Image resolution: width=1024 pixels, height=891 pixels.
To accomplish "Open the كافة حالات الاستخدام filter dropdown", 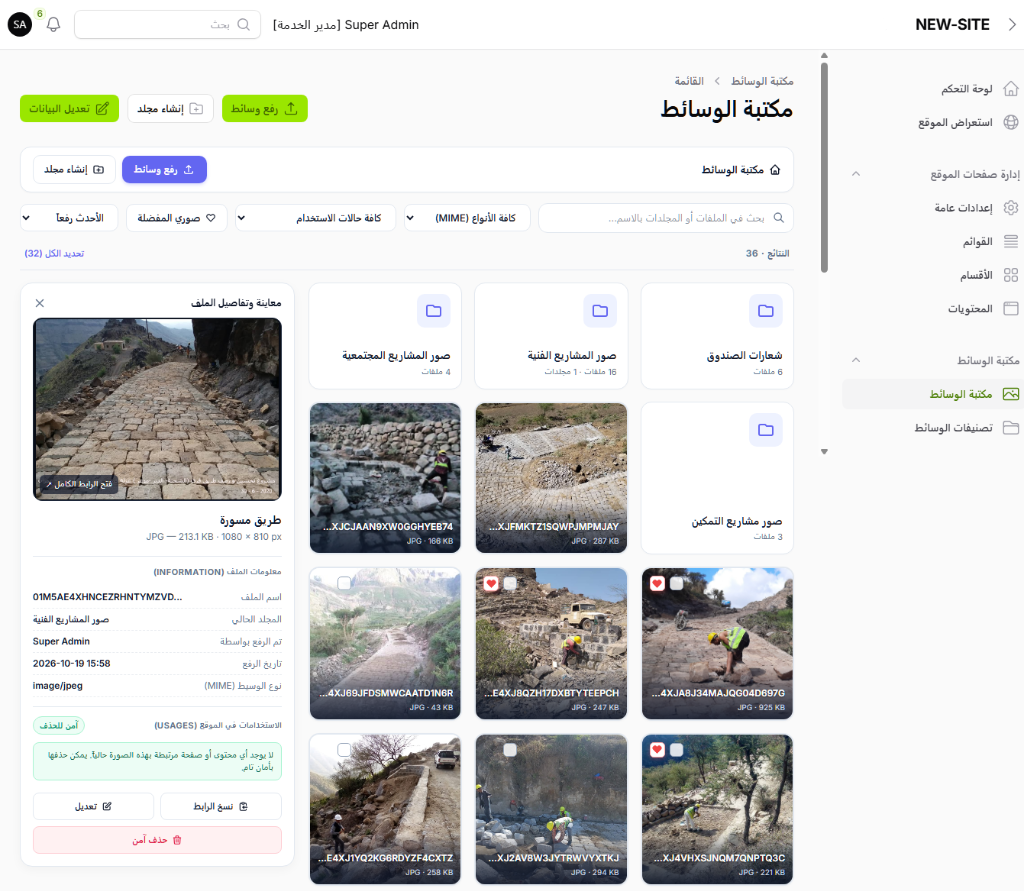I will pyautogui.click(x=315, y=218).
